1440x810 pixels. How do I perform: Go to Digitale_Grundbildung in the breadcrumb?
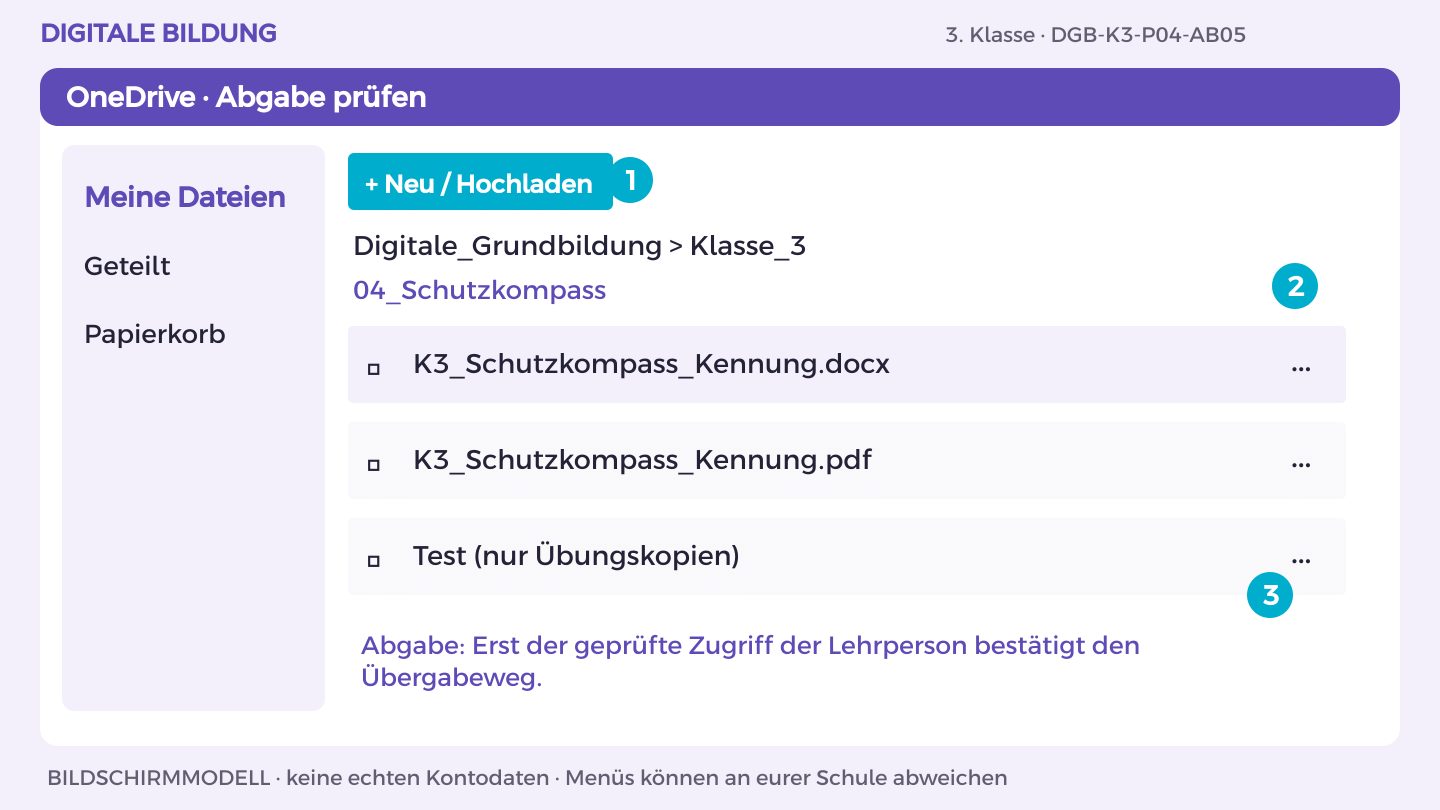508,246
